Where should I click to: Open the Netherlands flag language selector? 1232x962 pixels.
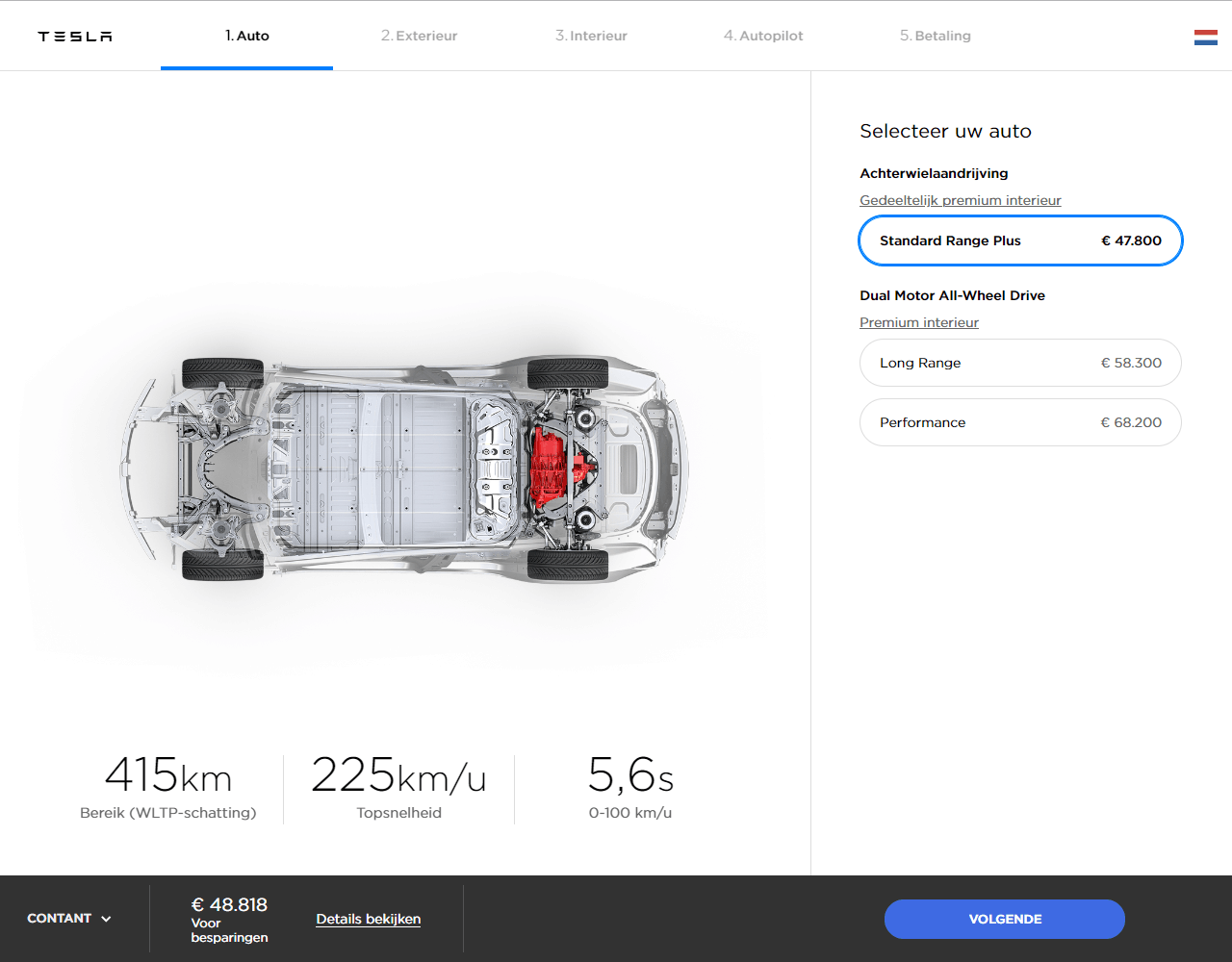(x=1205, y=38)
